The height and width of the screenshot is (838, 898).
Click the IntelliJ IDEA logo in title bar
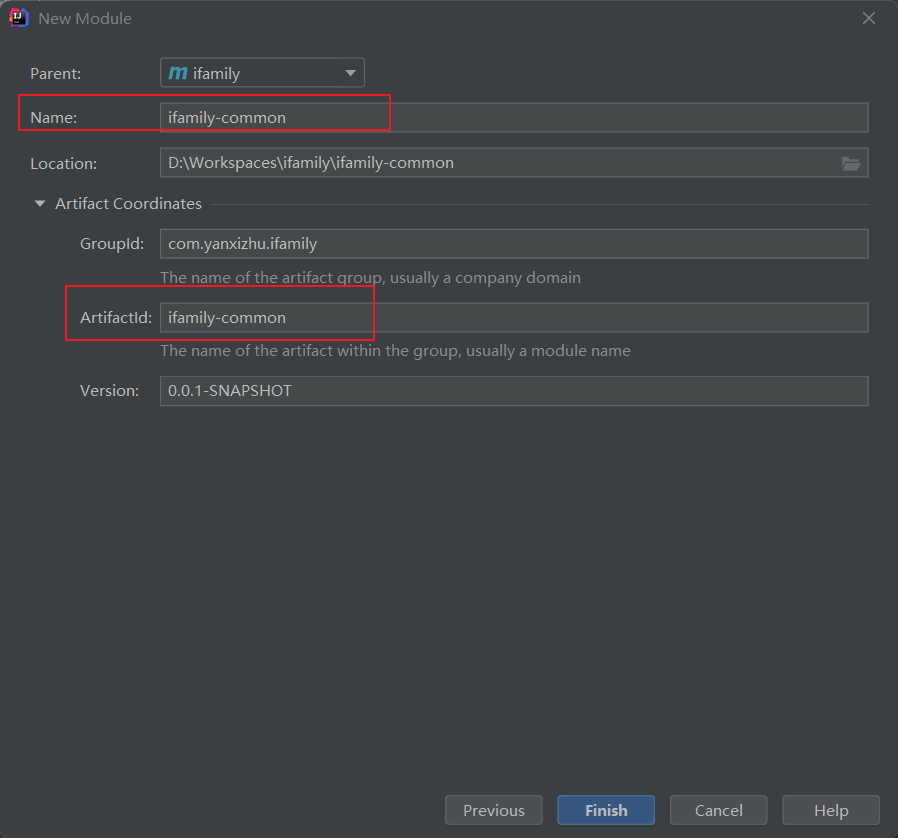[x=19, y=18]
